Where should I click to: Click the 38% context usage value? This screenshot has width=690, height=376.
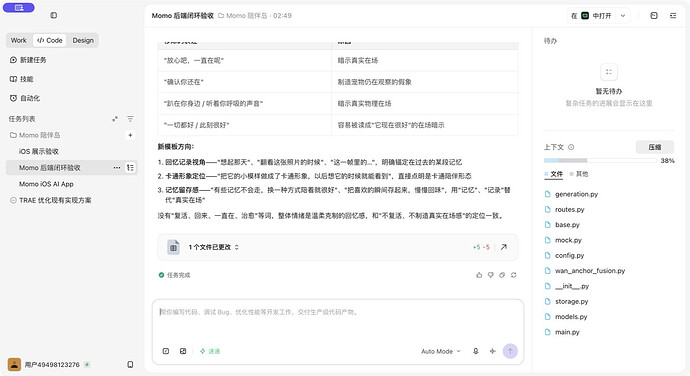tap(667, 161)
